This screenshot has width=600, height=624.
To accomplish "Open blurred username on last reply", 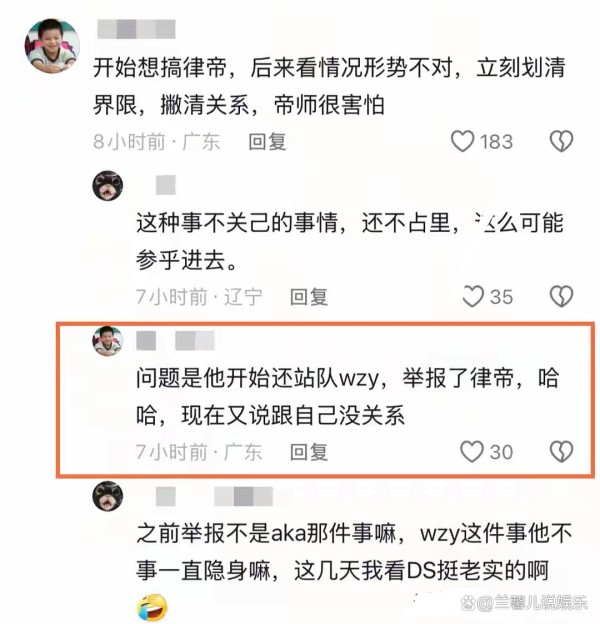I will pyautogui.click(x=214, y=496).
